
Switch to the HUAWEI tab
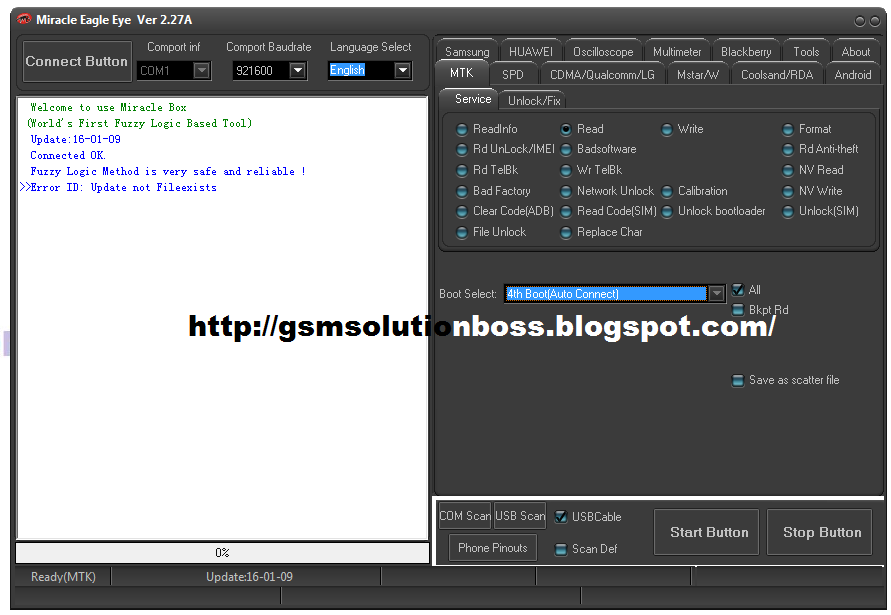530,52
